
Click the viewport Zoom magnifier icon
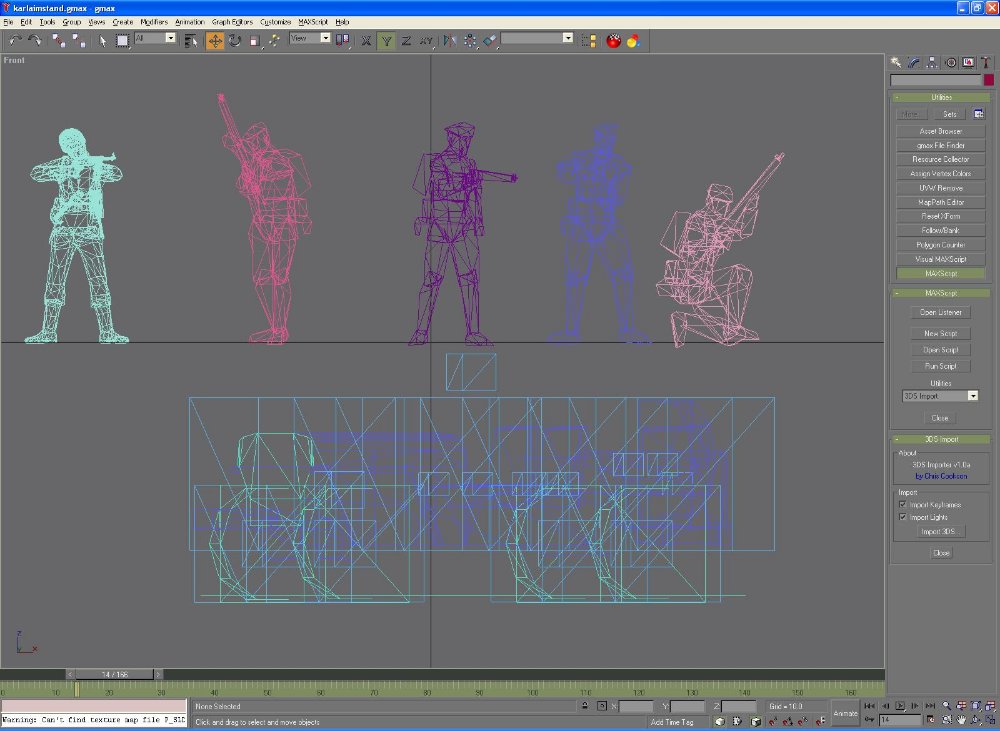pyautogui.click(x=946, y=706)
